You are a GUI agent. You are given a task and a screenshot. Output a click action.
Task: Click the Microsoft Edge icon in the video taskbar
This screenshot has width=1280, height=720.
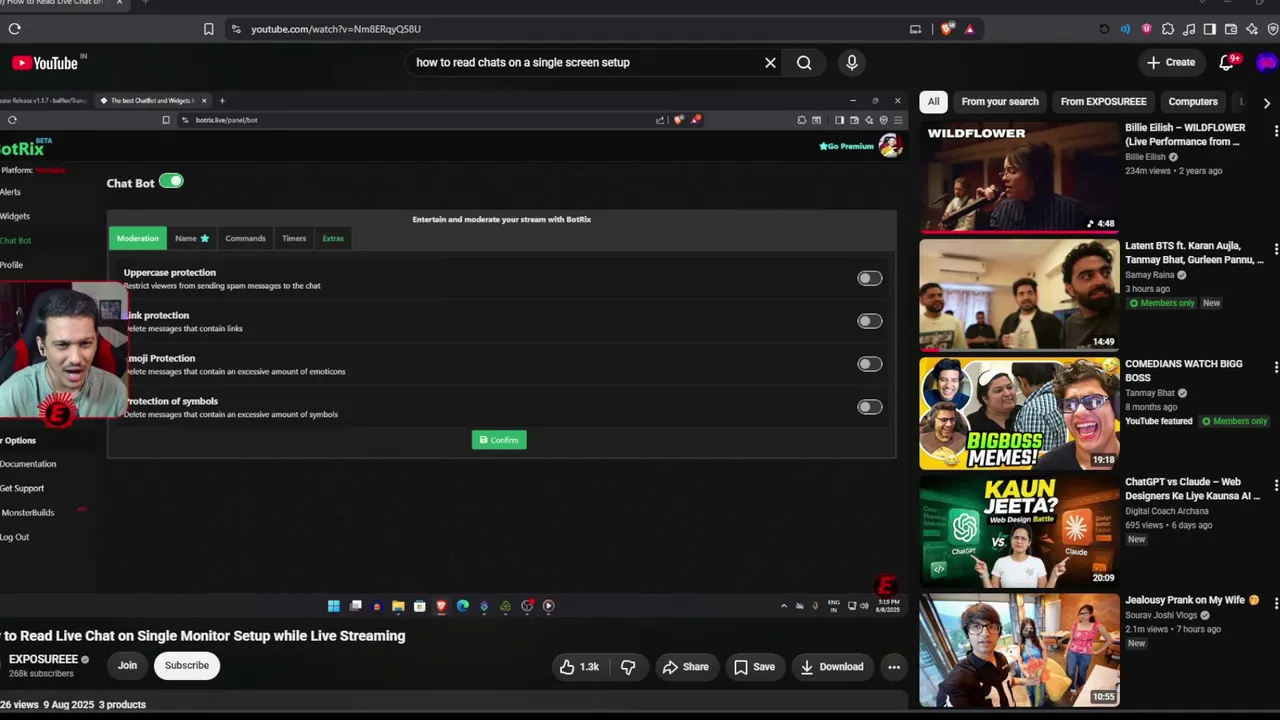click(462, 606)
